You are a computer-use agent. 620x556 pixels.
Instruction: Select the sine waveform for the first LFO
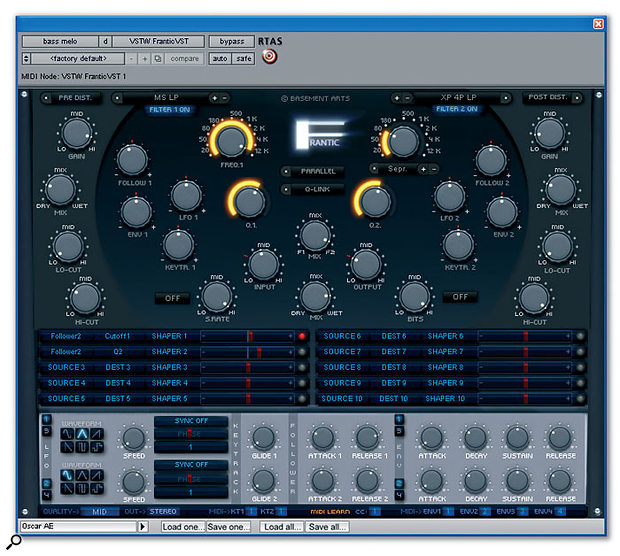point(66,434)
